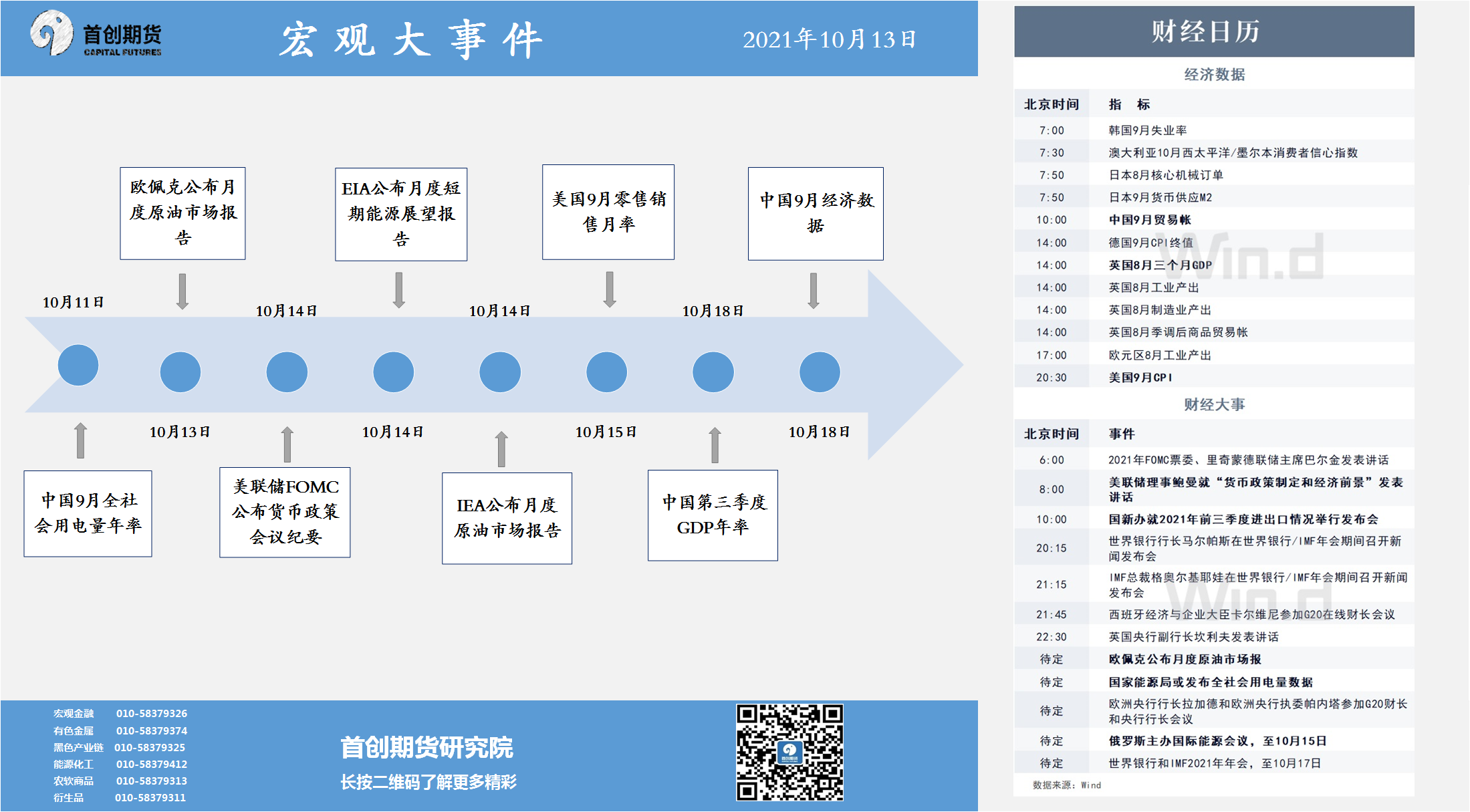Click row 英国8月工业产出
Screen dimensions: 1470x812
pos(1214,287)
